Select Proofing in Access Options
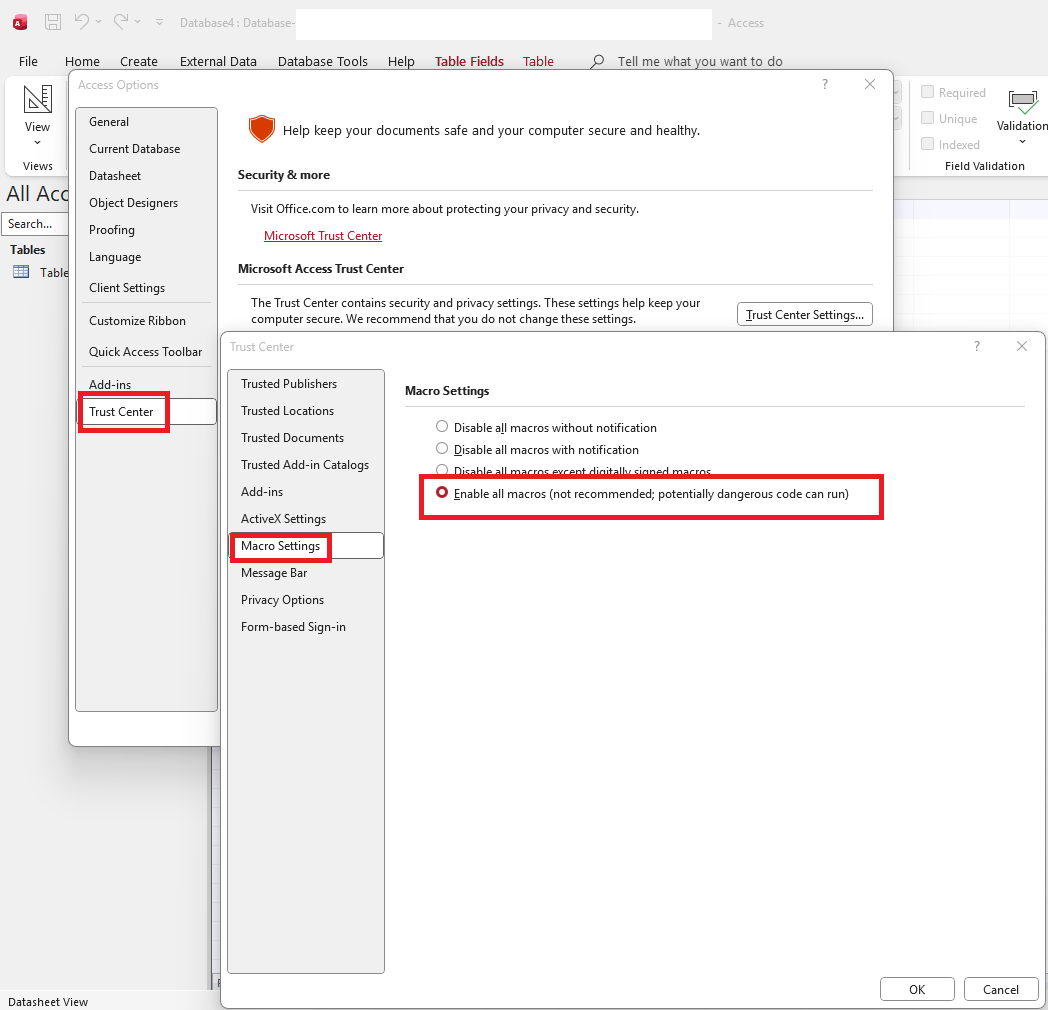1048x1010 pixels. click(146, 230)
